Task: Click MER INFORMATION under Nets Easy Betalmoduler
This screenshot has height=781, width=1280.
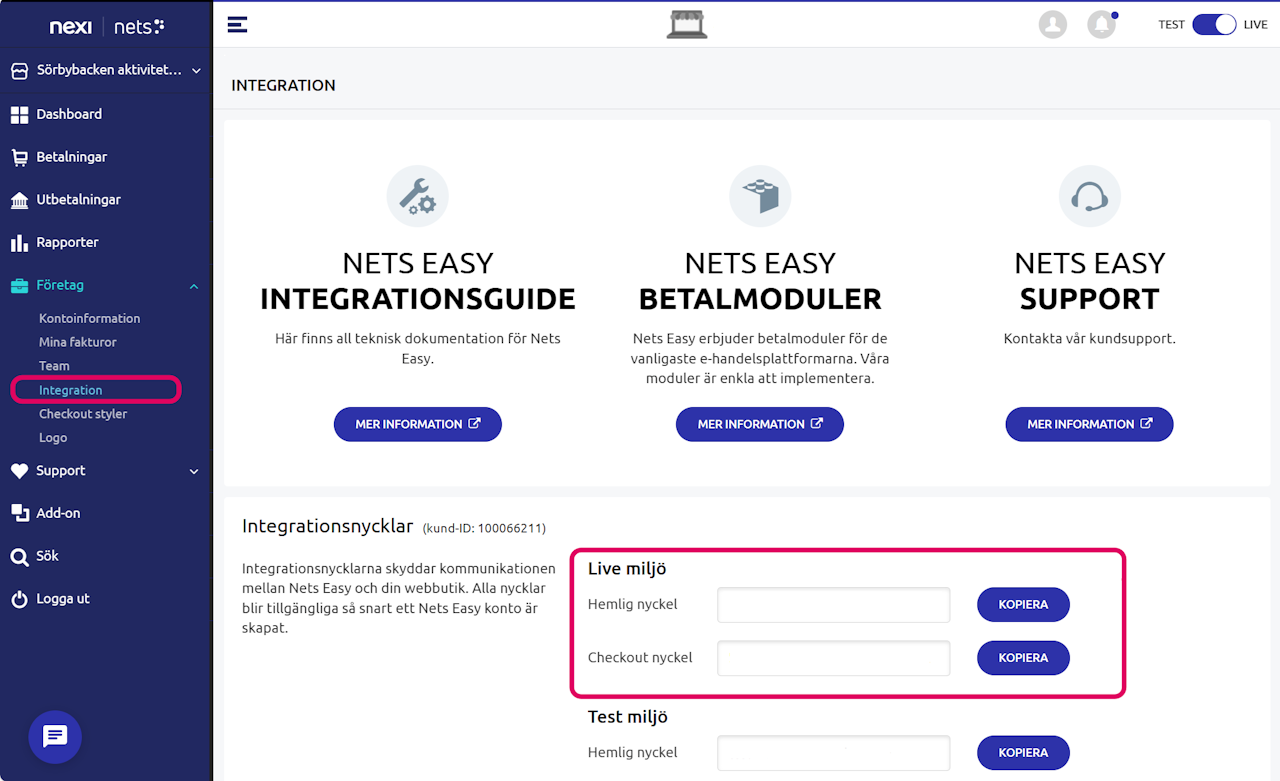Action: pos(760,424)
